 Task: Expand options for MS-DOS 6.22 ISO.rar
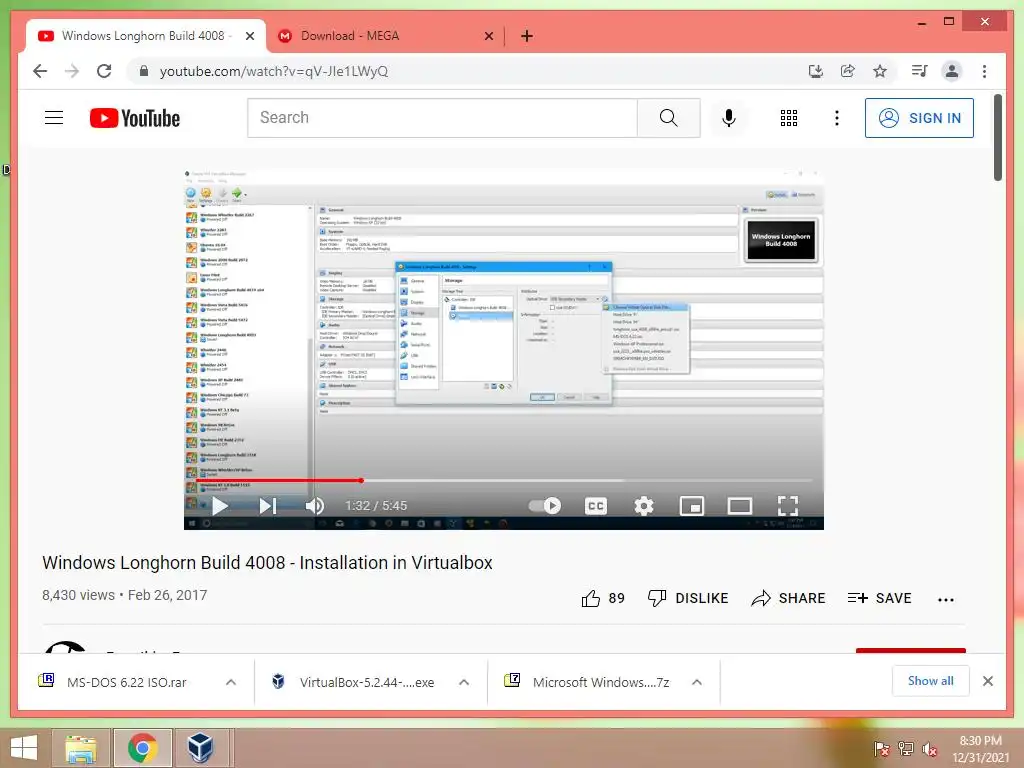[x=231, y=682]
